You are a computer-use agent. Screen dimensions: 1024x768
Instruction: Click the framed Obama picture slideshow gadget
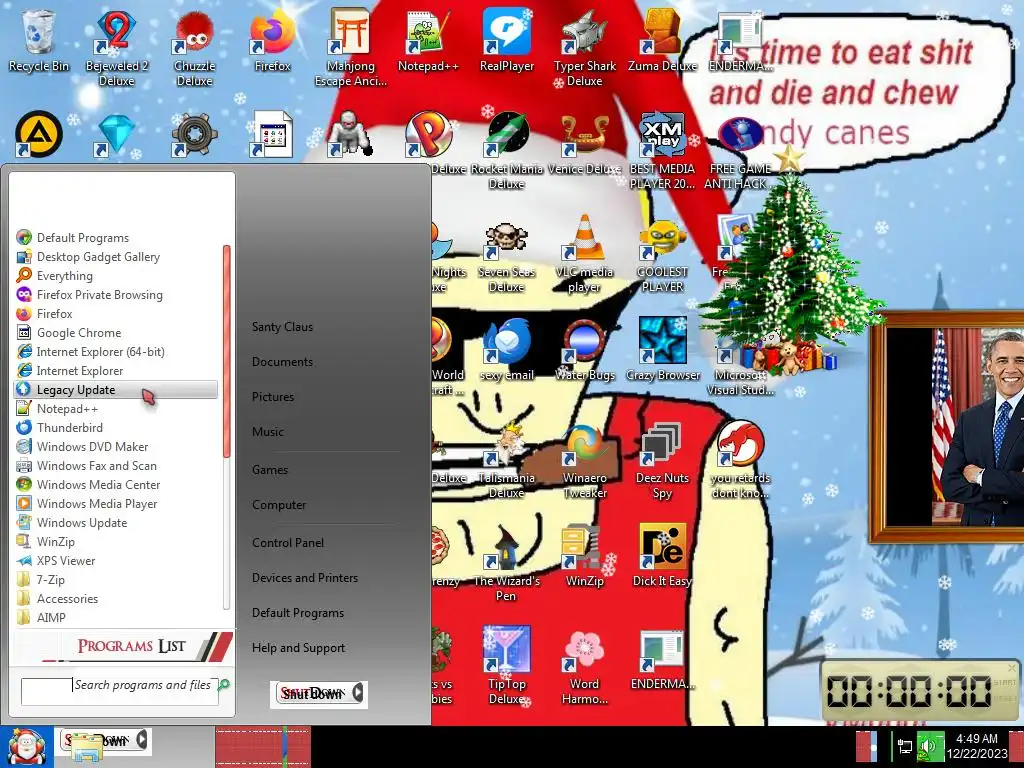(947, 427)
